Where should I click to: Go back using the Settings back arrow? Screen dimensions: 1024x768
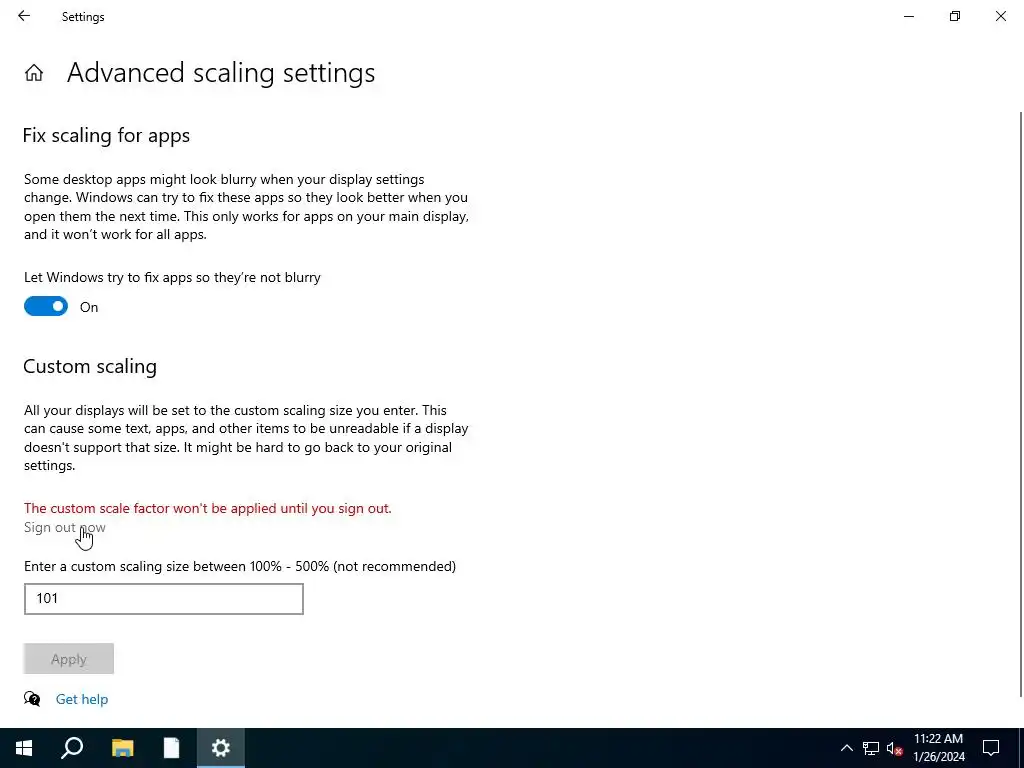tap(24, 16)
